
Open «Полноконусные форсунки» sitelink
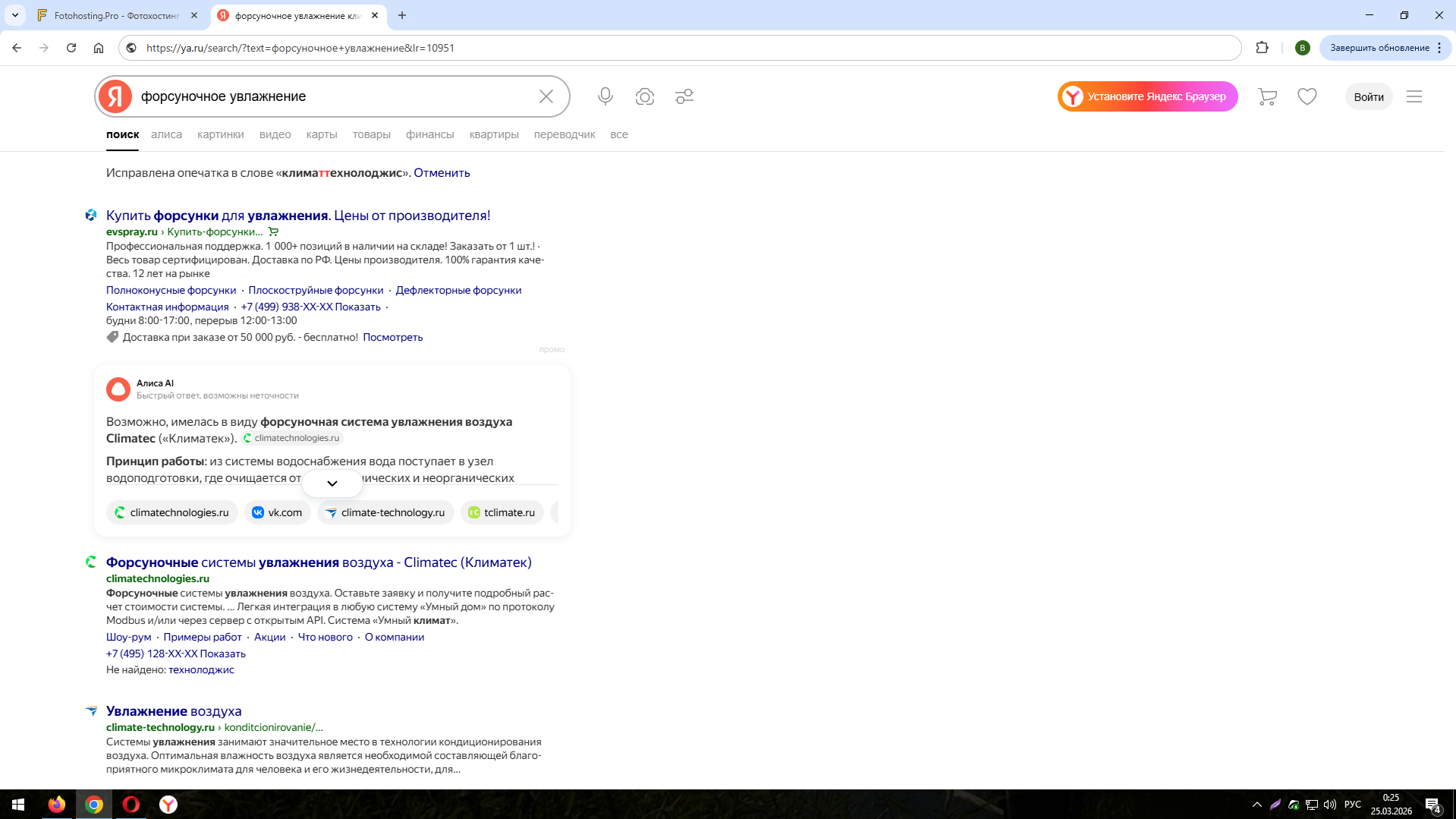(171, 290)
